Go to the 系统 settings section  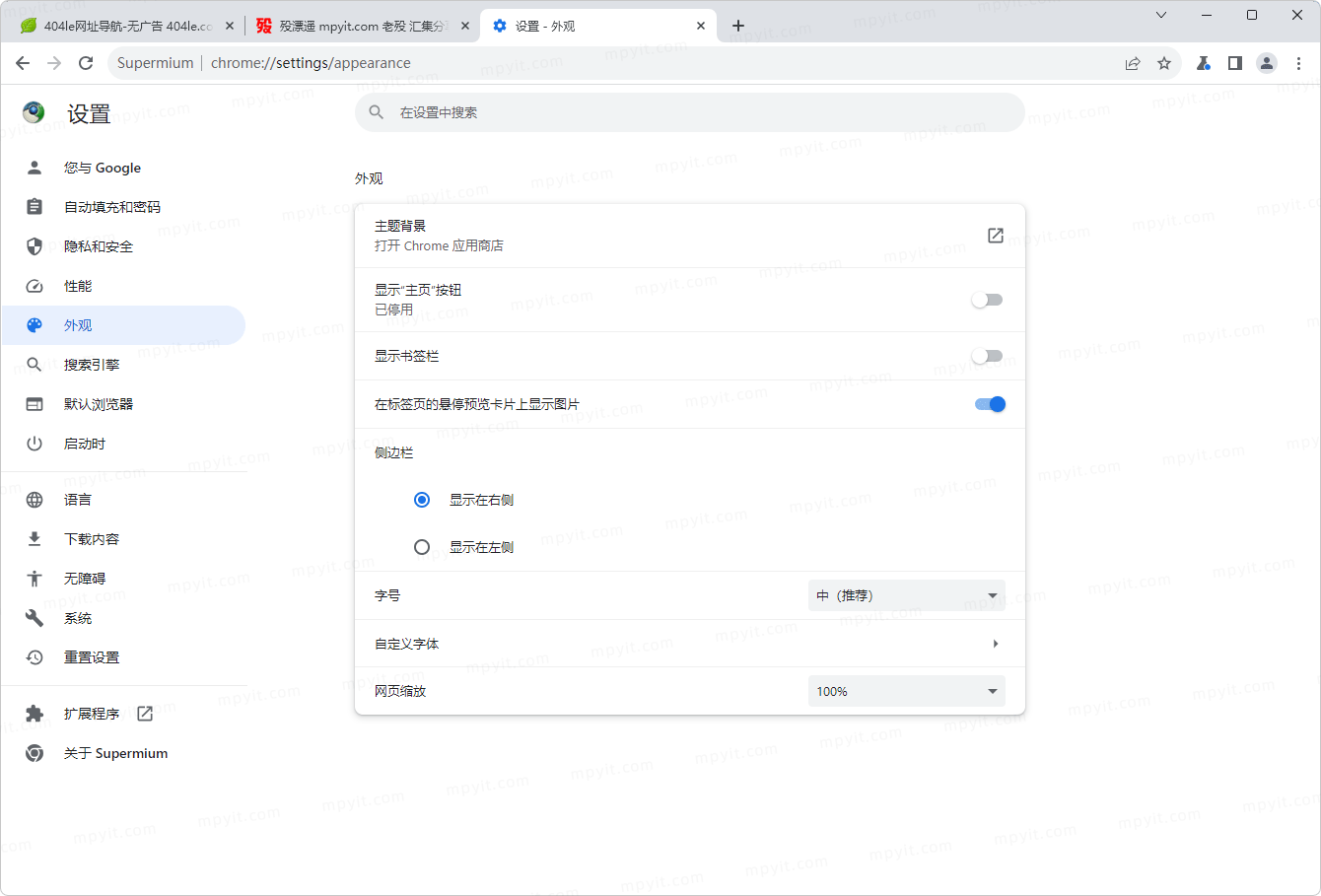pos(123,618)
